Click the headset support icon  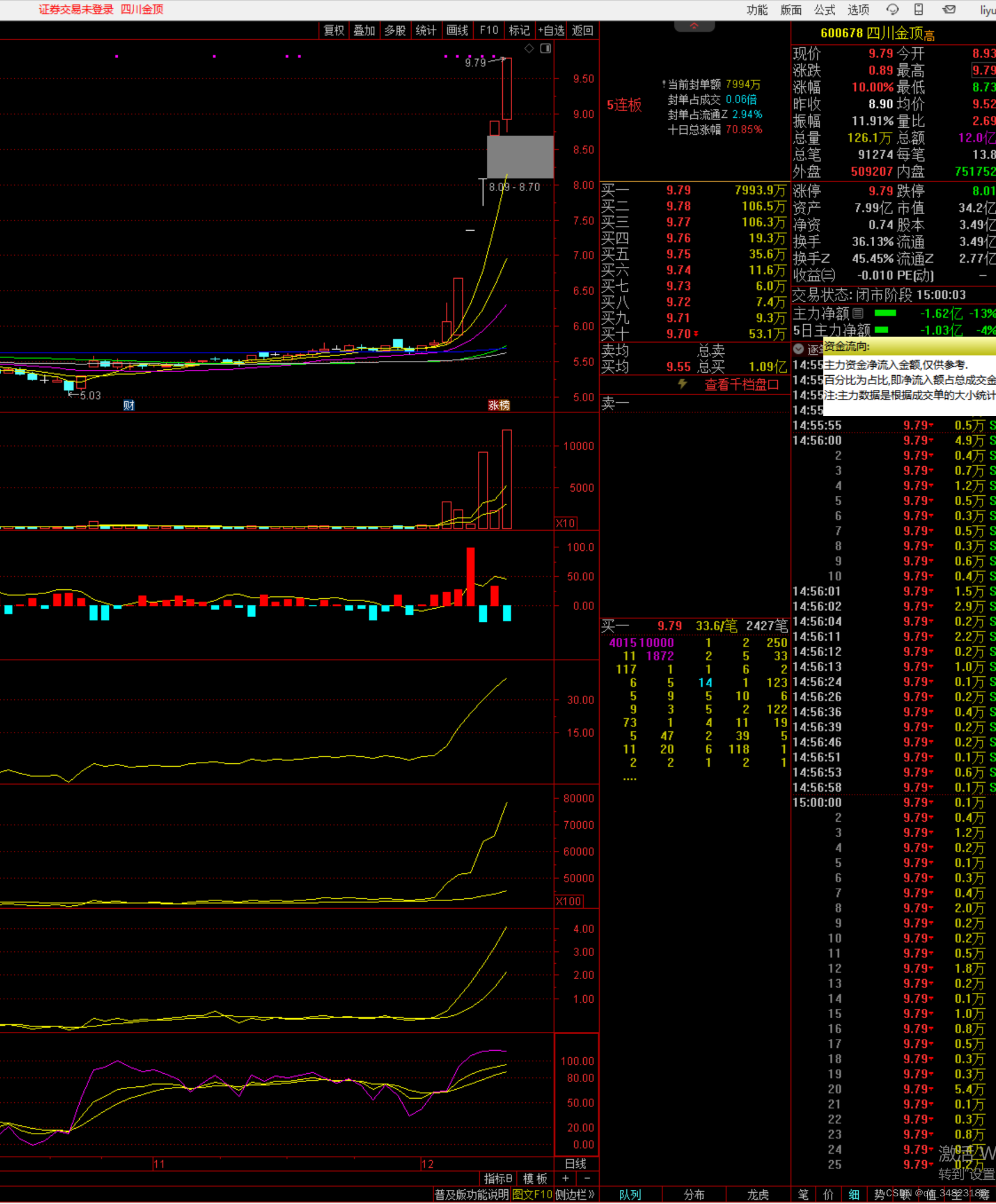click(892, 9)
